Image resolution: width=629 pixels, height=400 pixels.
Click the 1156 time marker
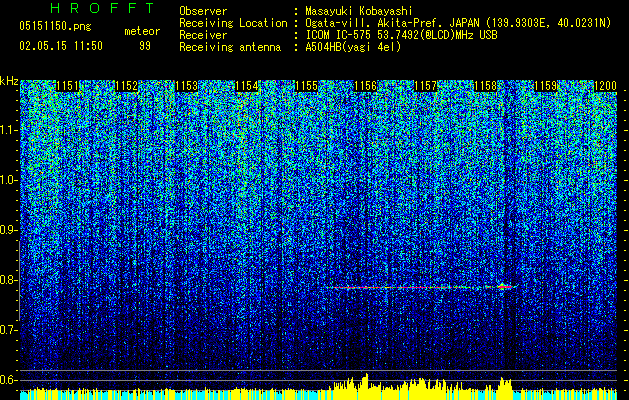point(366,86)
